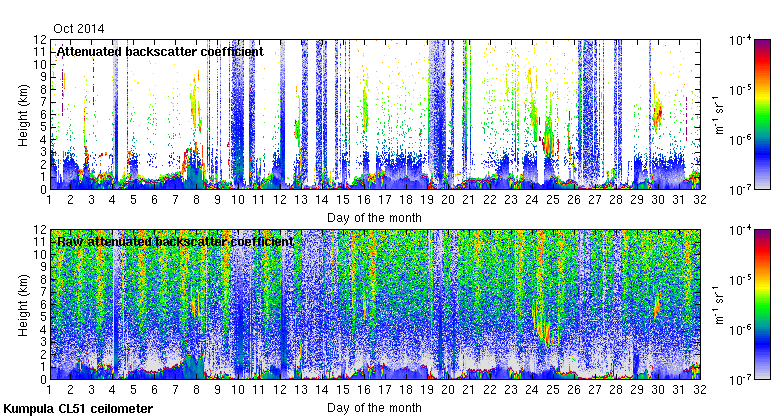Click day 31 tick label on lower x-axis
The image size is (780, 420).
679,390
